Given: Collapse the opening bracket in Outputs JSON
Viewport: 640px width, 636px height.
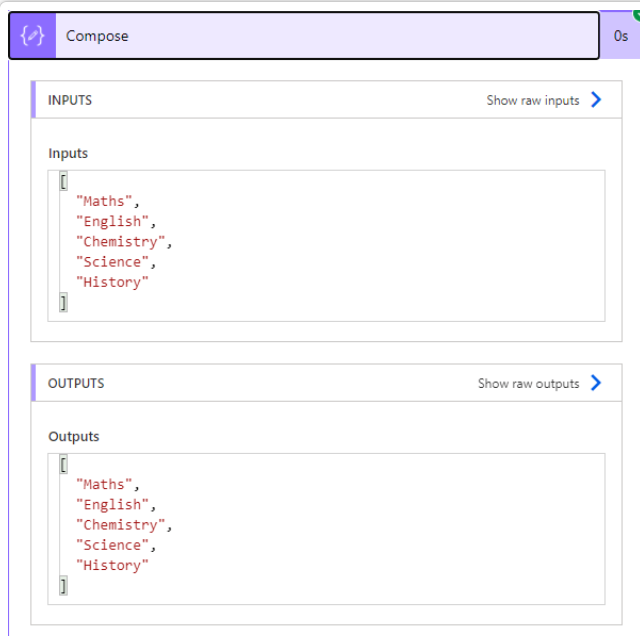Looking at the screenshot, I should pos(63,465).
